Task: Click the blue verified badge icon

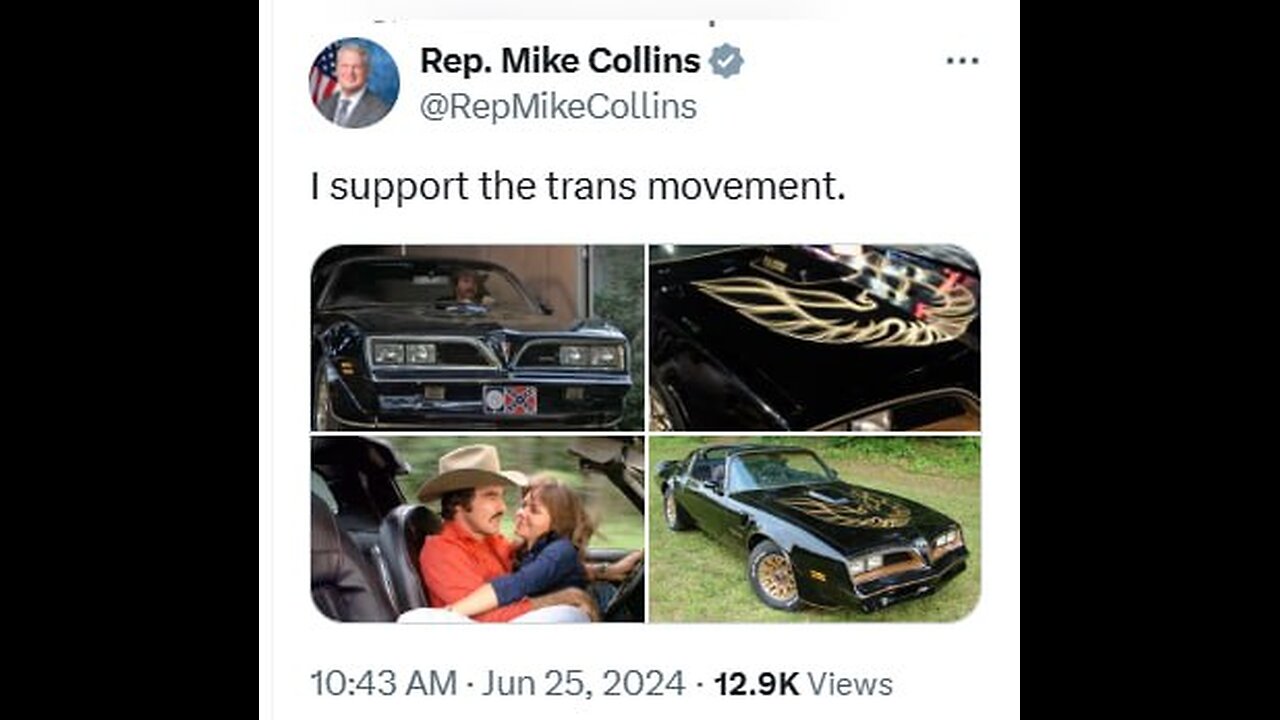Action: 726,62
